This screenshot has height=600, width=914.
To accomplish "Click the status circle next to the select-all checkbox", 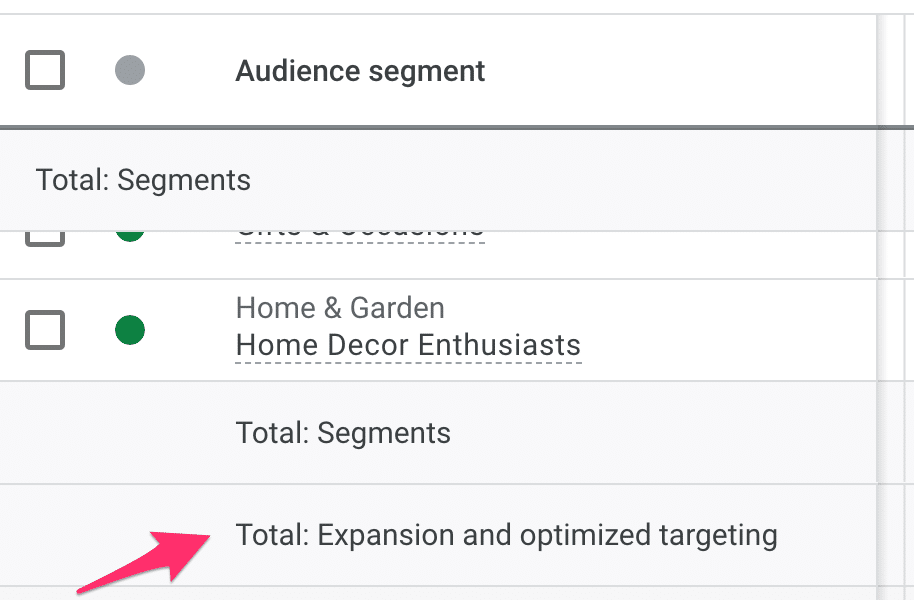I will [x=130, y=70].
